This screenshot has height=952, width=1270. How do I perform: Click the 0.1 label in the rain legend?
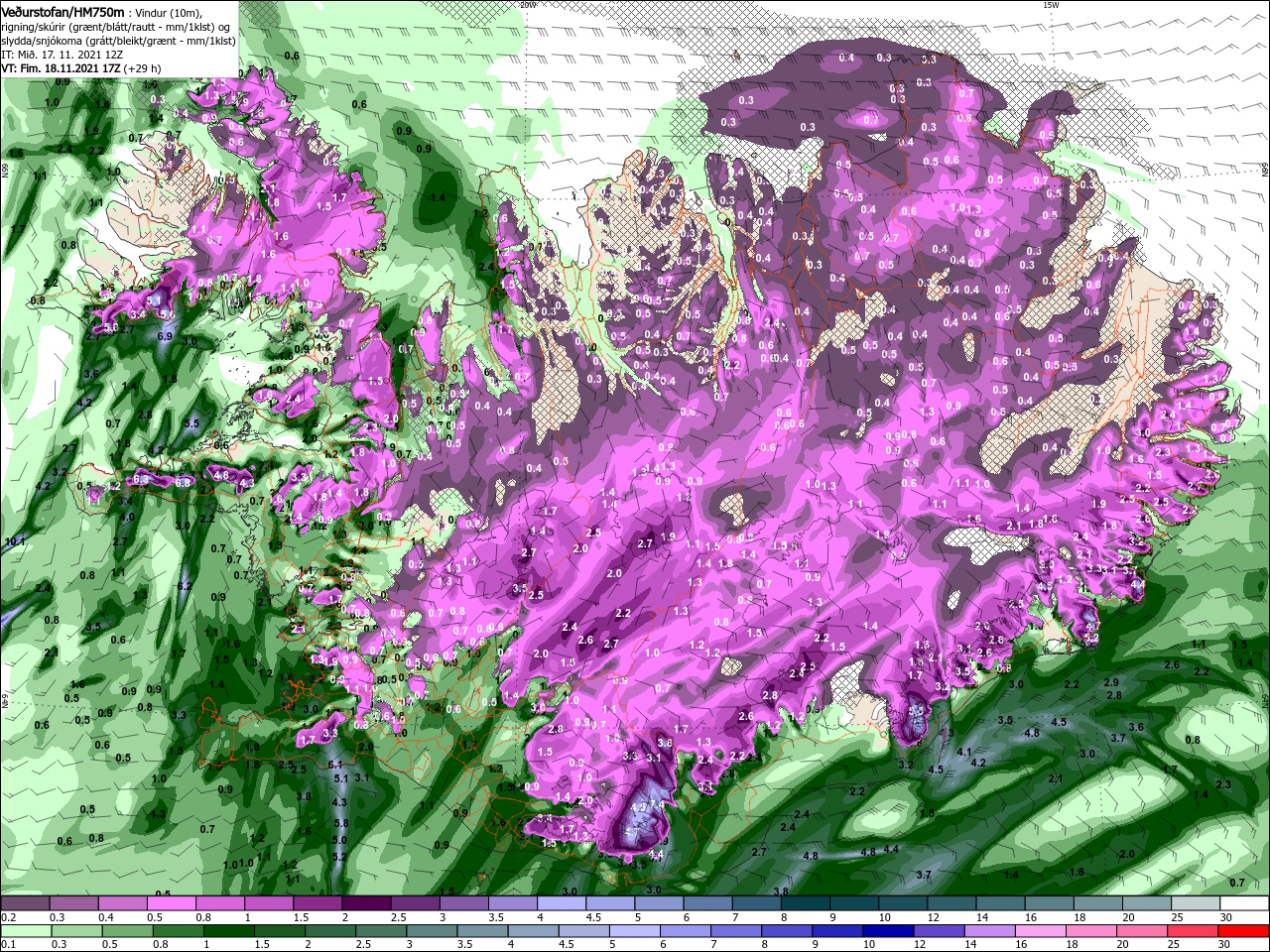pos(8,945)
